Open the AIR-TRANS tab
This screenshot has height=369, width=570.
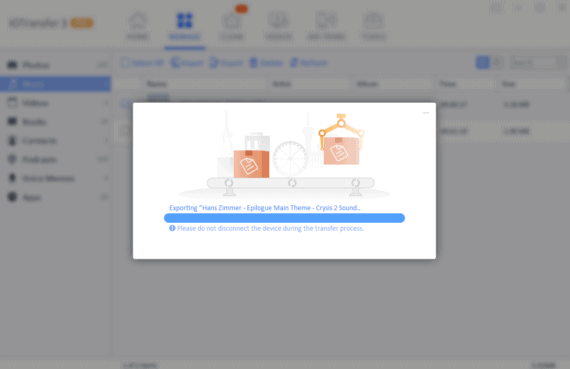pyautogui.click(x=326, y=25)
